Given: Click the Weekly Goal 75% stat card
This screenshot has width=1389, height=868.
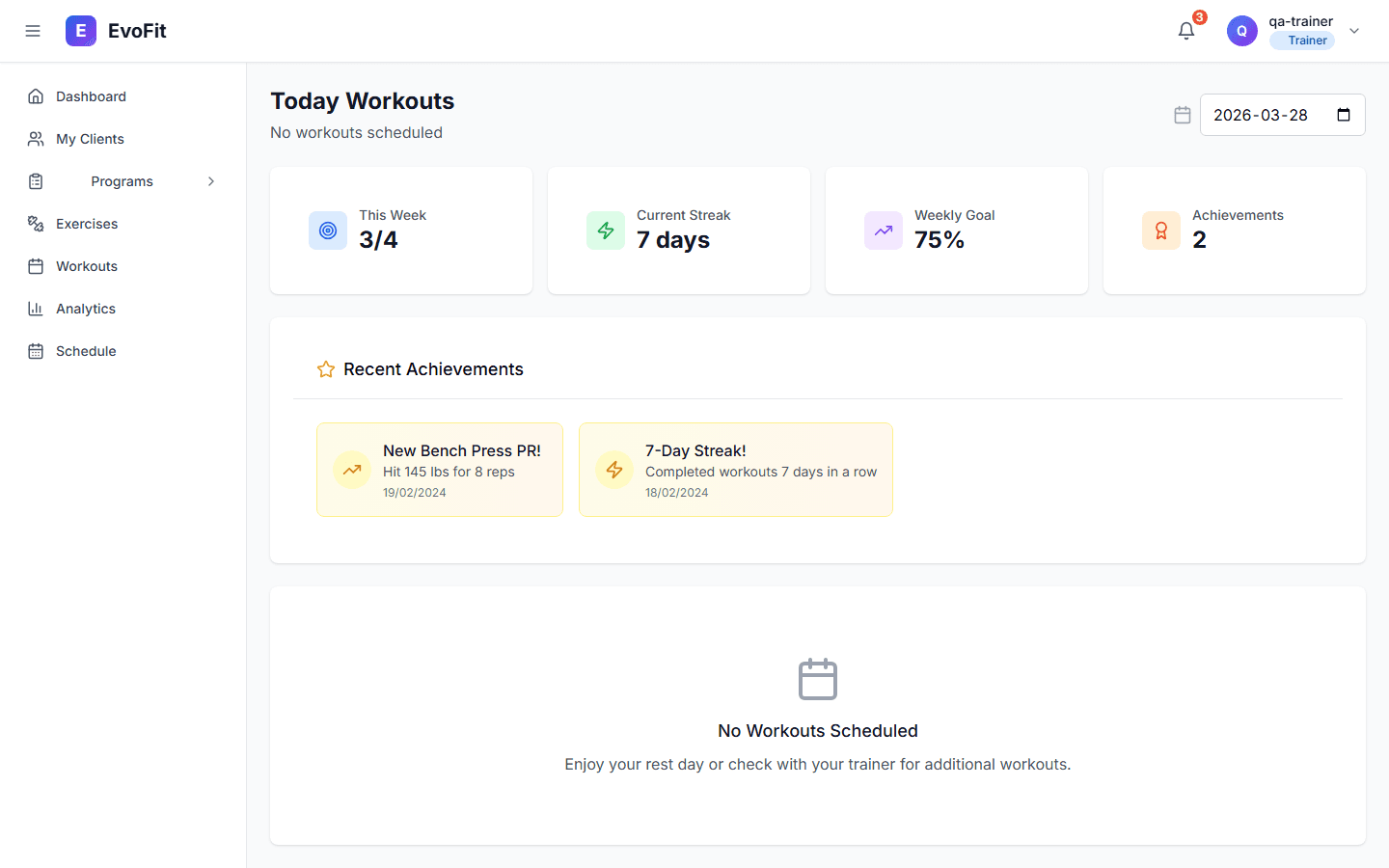Looking at the screenshot, I should pos(956,231).
